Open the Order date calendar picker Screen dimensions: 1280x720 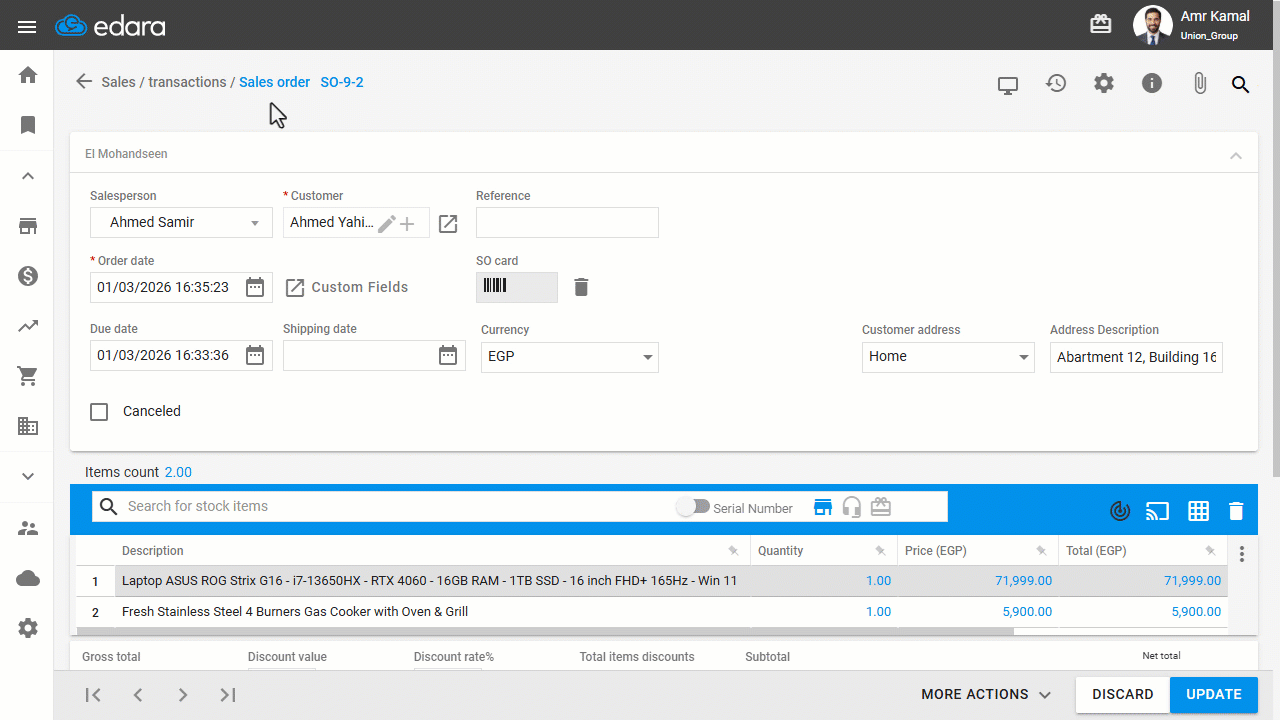255,288
